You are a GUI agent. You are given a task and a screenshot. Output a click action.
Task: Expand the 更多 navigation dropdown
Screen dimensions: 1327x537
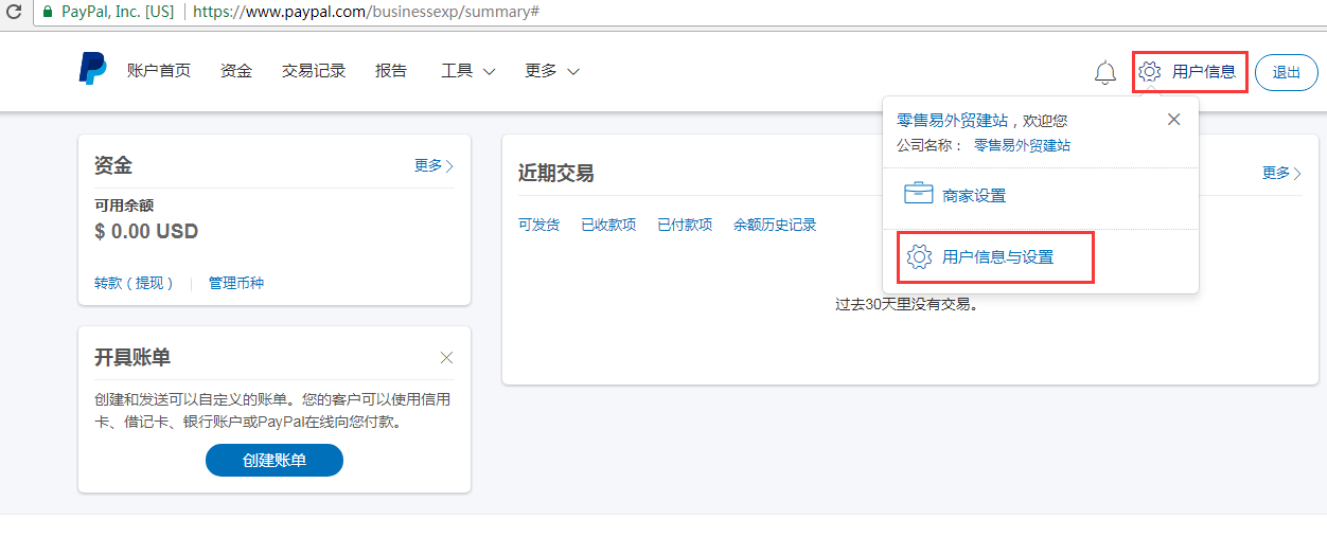552,71
